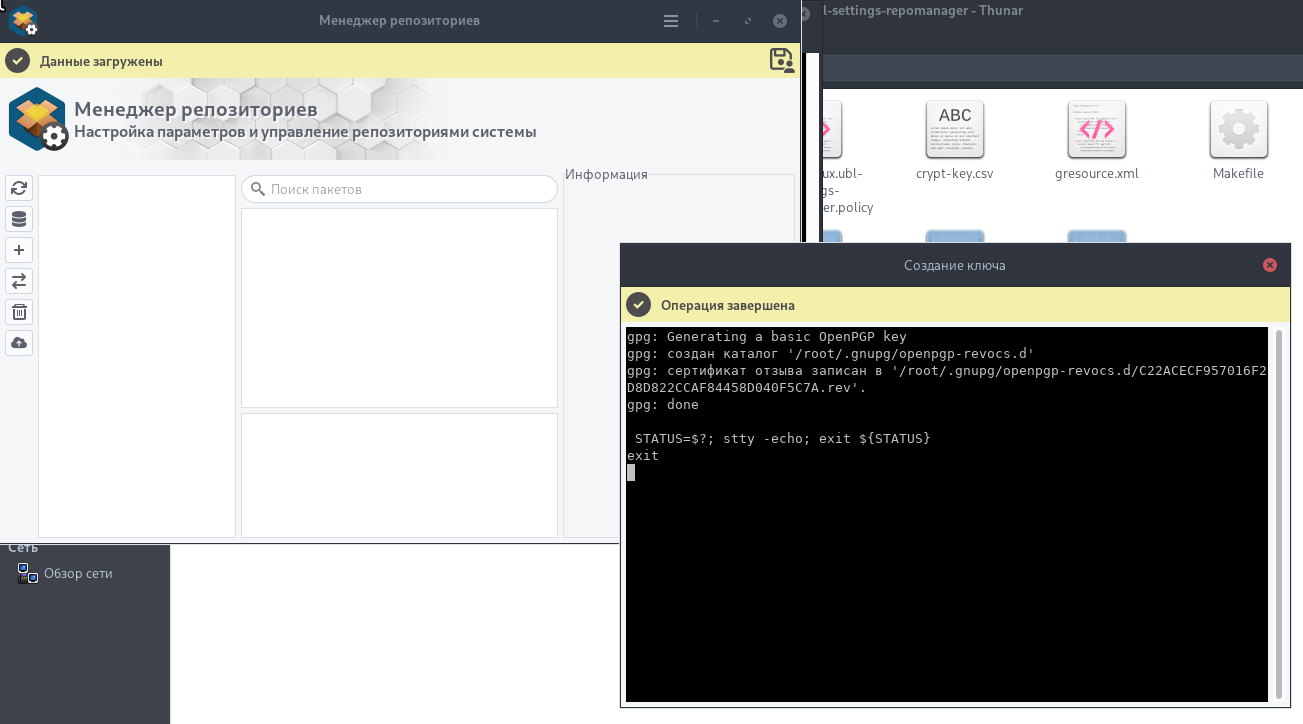This screenshot has width=1303, height=724.
Task: Focus the 'Поиск пакетов' search field
Action: click(x=400, y=189)
